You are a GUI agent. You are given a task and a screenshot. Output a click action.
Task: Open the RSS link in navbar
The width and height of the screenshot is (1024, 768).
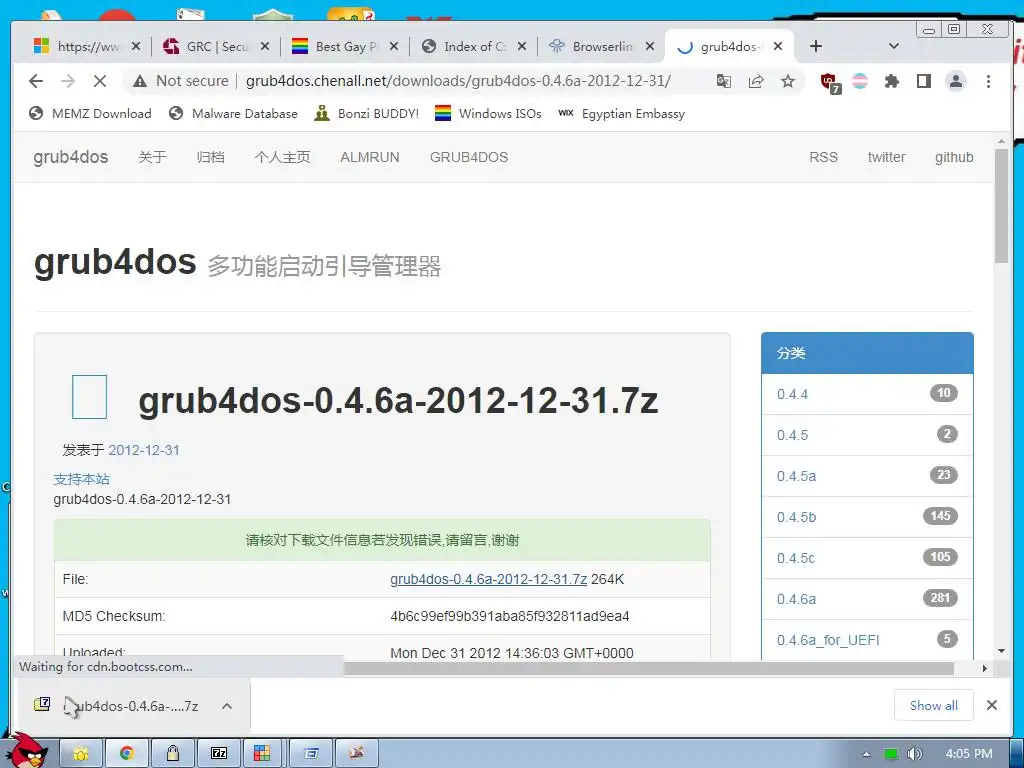tap(823, 157)
